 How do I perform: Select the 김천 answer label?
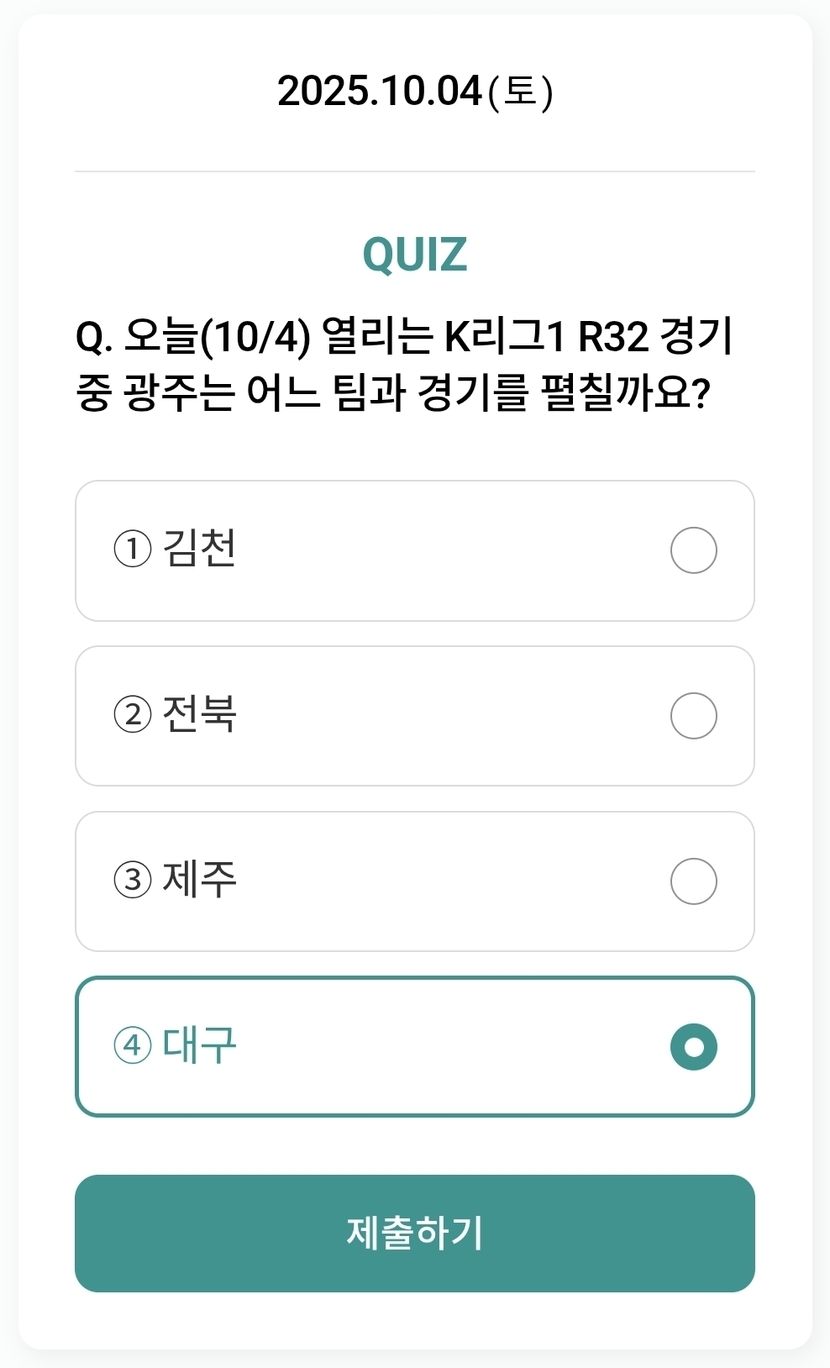pyautogui.click(x=198, y=550)
